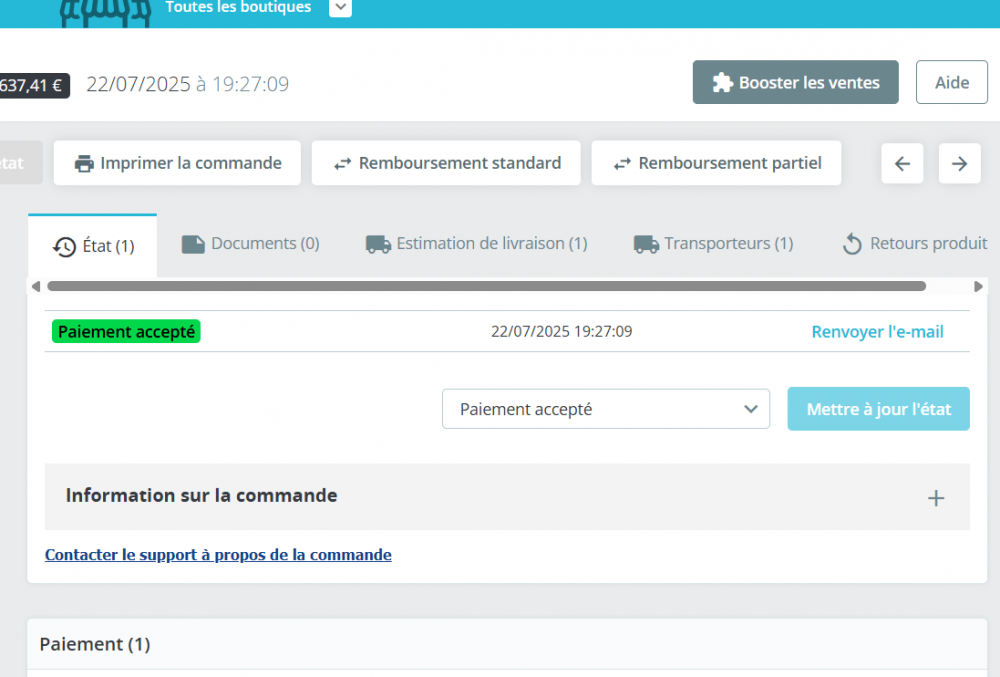Go to previous order with left arrow

[x=902, y=164]
